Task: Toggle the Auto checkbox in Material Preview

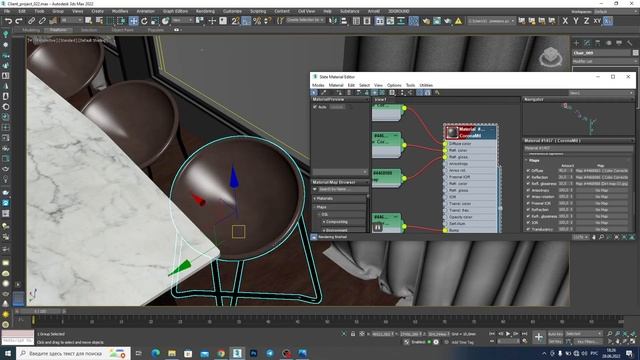Action: pyautogui.click(x=315, y=107)
